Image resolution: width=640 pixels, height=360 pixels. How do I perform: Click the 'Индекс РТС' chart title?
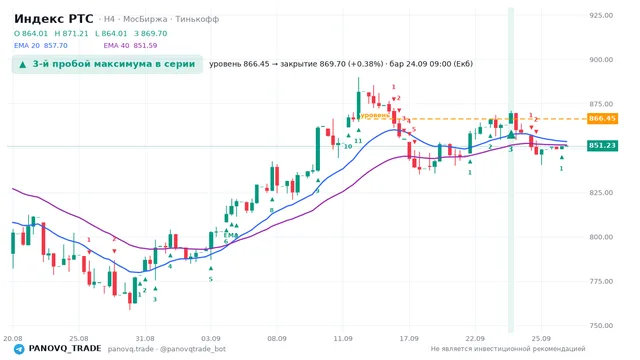[53, 19]
